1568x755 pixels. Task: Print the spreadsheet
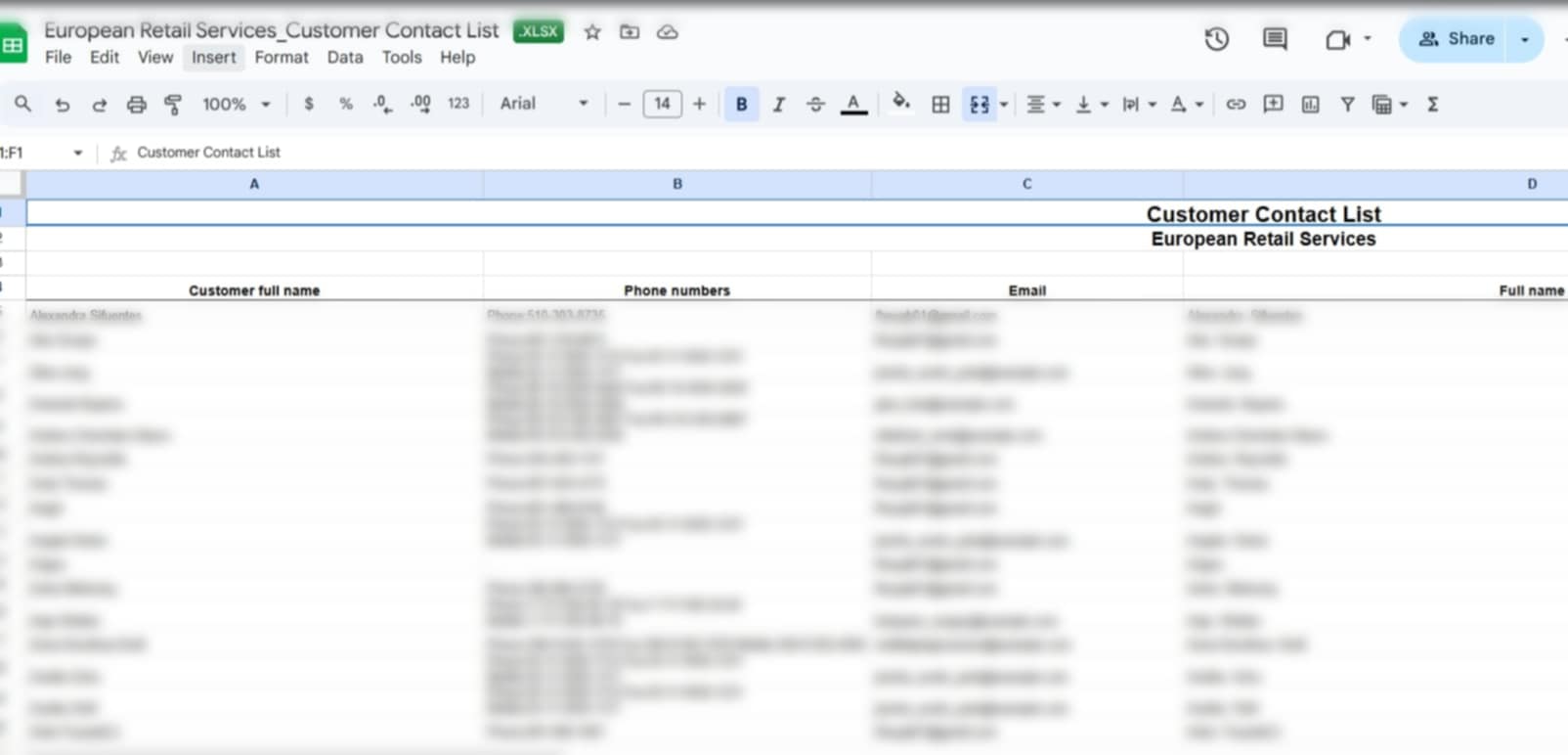point(137,104)
